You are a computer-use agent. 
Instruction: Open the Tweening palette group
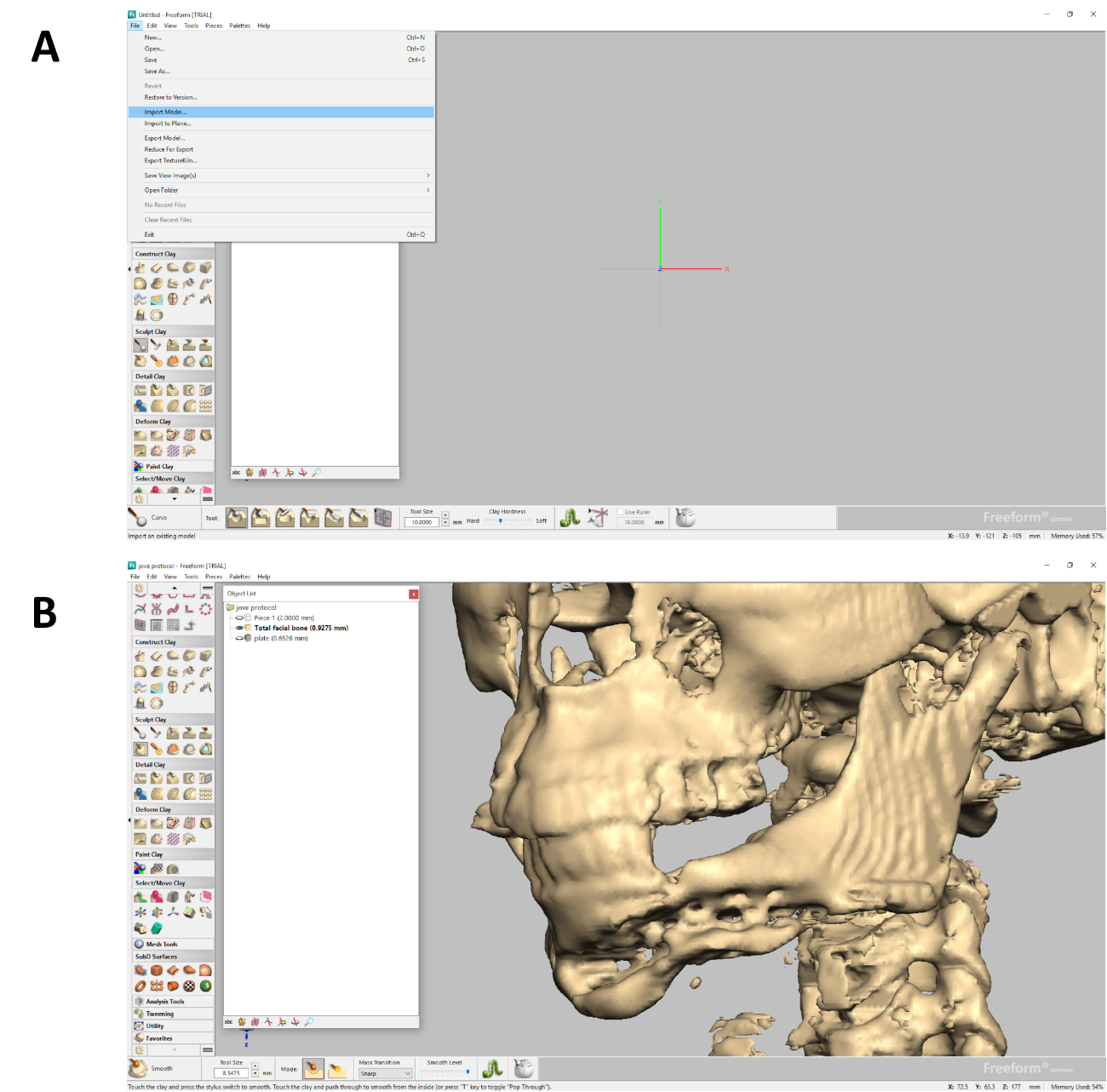click(173, 1014)
